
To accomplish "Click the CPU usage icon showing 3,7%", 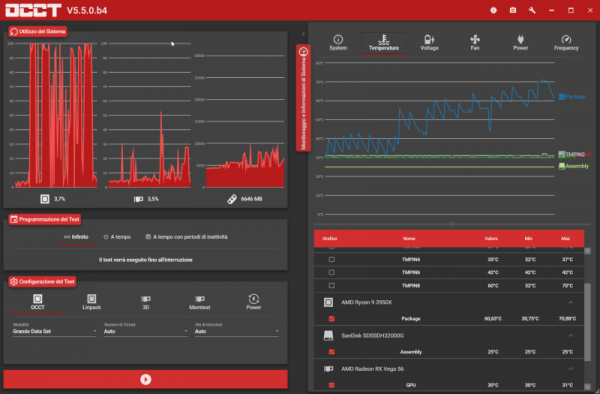I will [45, 199].
